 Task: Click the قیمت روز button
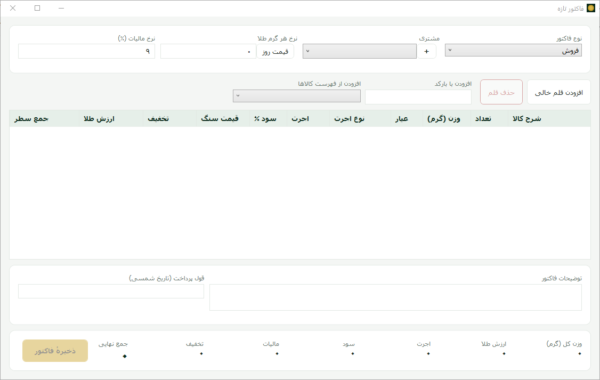[275, 52]
